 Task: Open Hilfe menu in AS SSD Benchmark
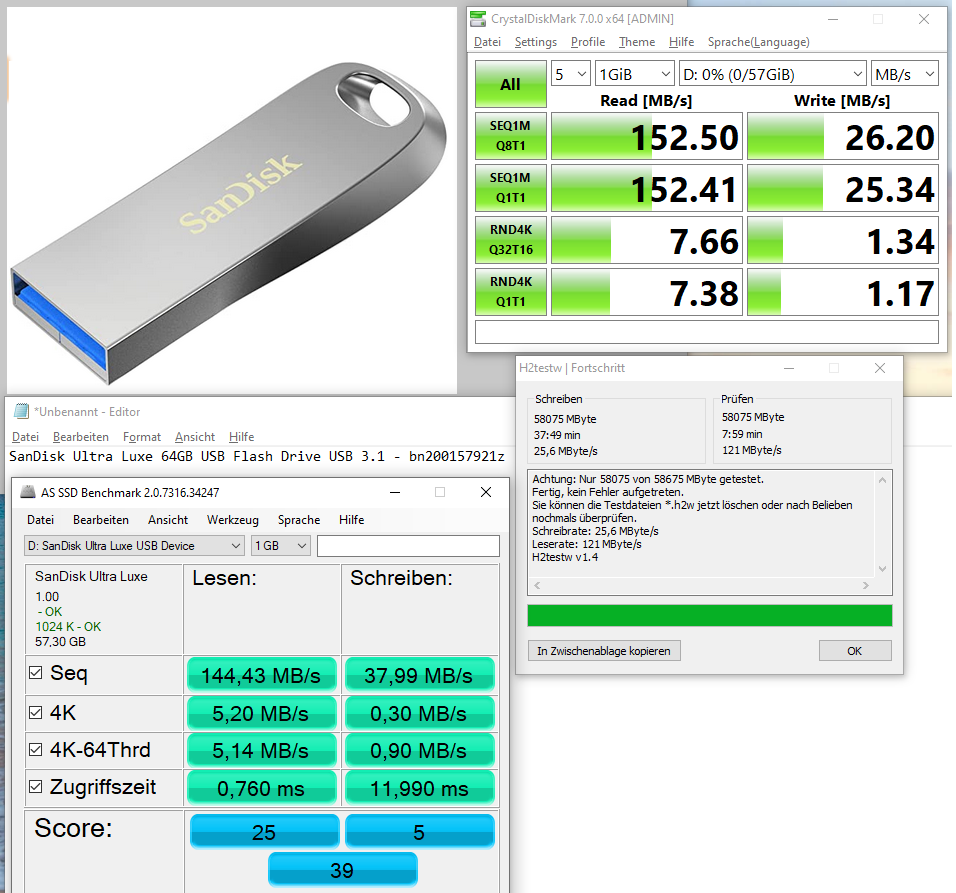[x=351, y=520]
